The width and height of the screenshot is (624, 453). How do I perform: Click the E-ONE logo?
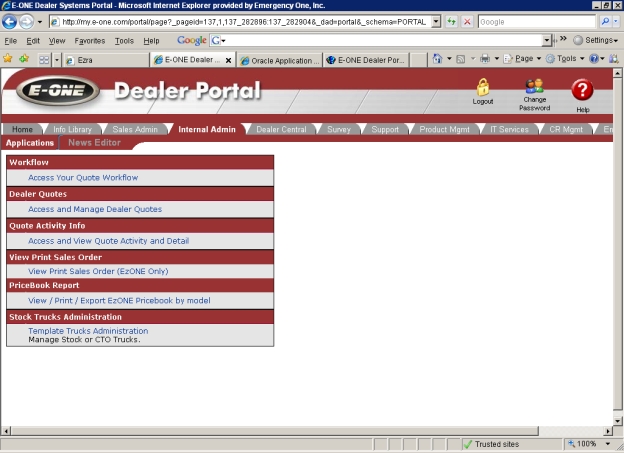[58, 91]
